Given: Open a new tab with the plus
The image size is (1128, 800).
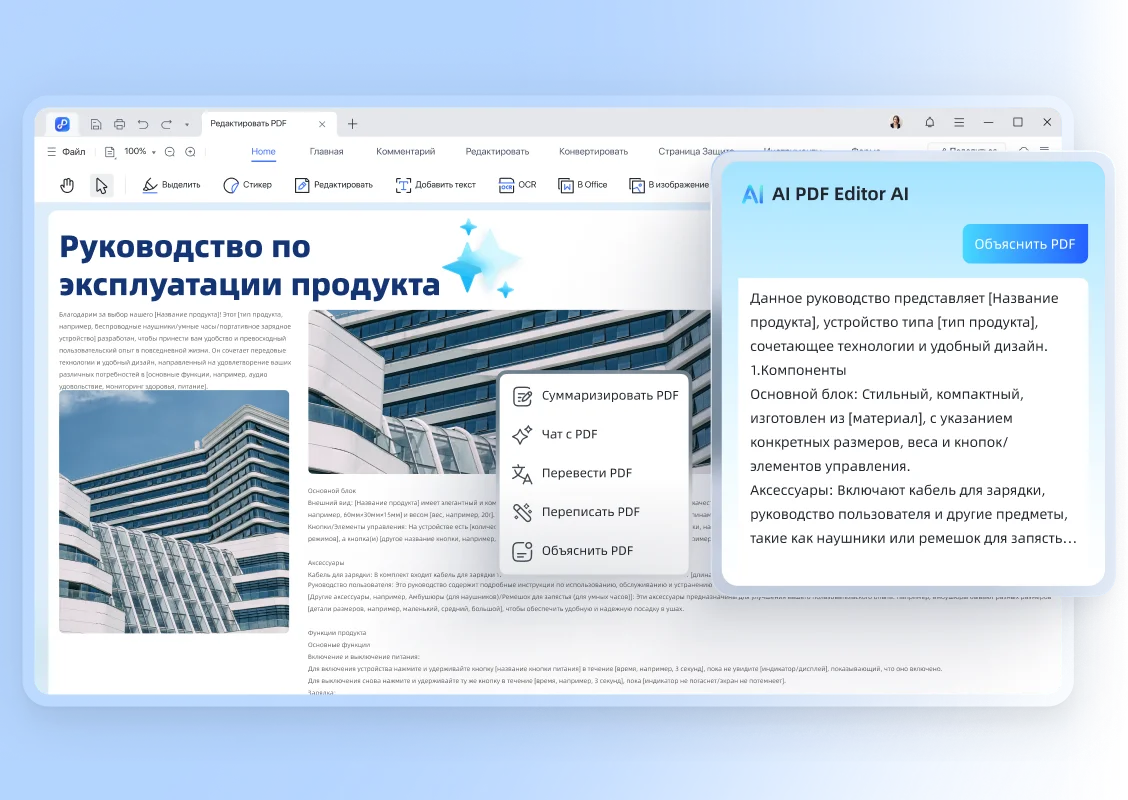Looking at the screenshot, I should click(352, 122).
